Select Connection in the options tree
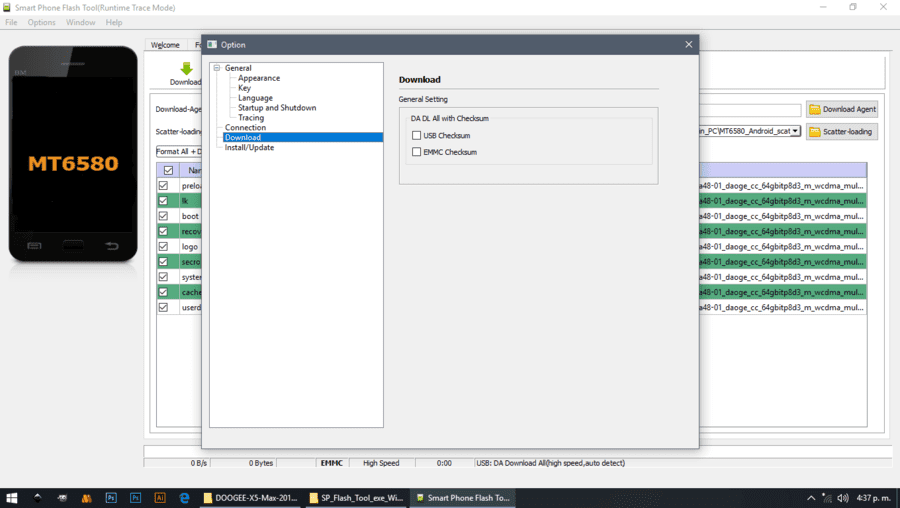This screenshot has height=508, width=900. [245, 127]
